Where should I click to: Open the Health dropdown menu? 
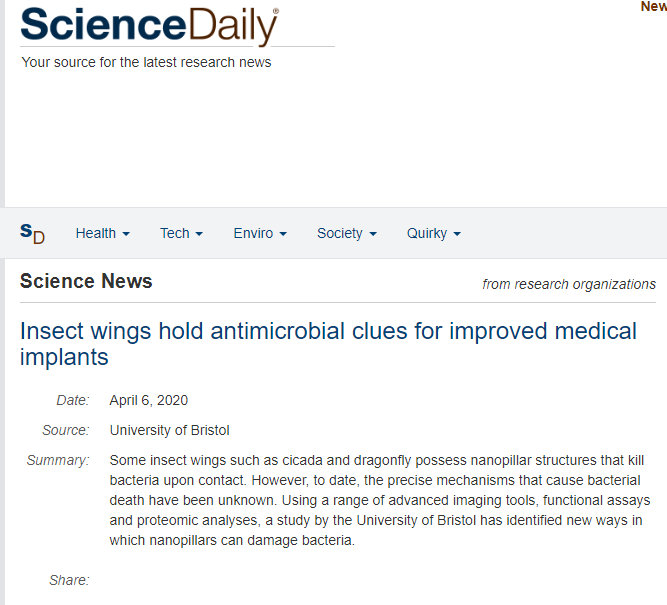(x=103, y=233)
